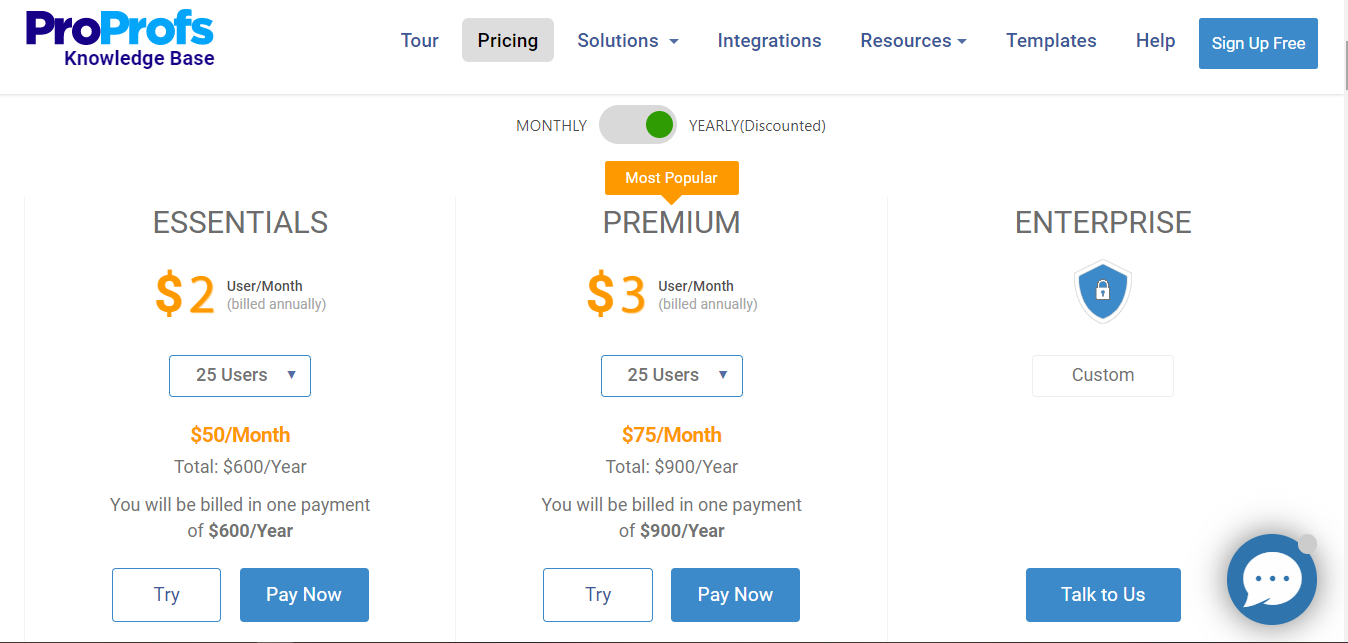
Task: Select the YEARLY(Discounted) billing label
Action: [x=757, y=126]
